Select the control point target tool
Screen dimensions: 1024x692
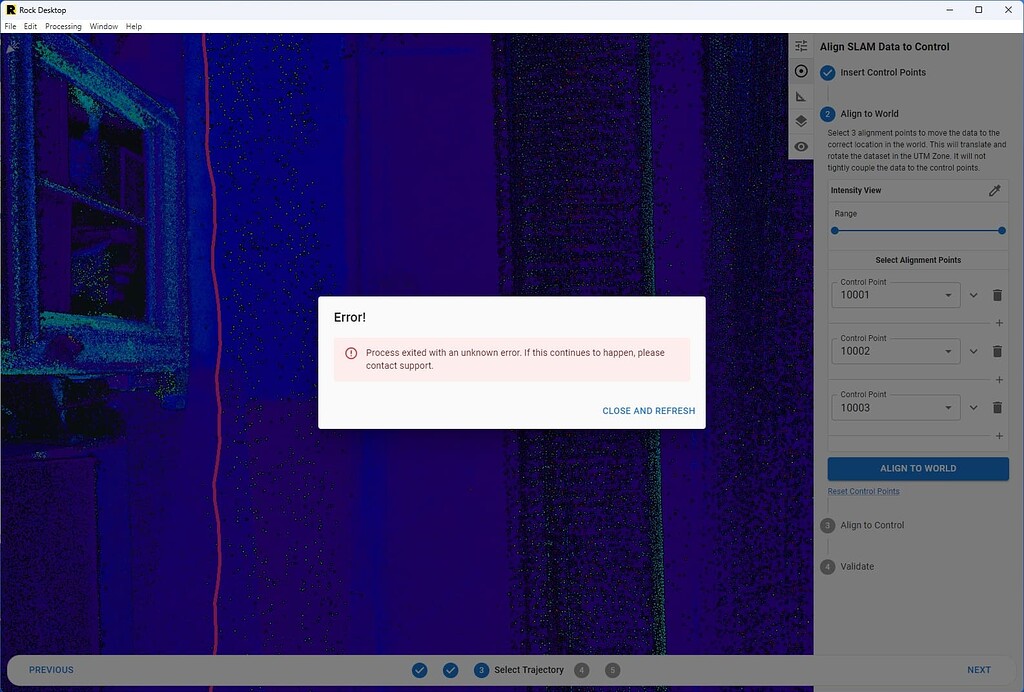[800, 71]
